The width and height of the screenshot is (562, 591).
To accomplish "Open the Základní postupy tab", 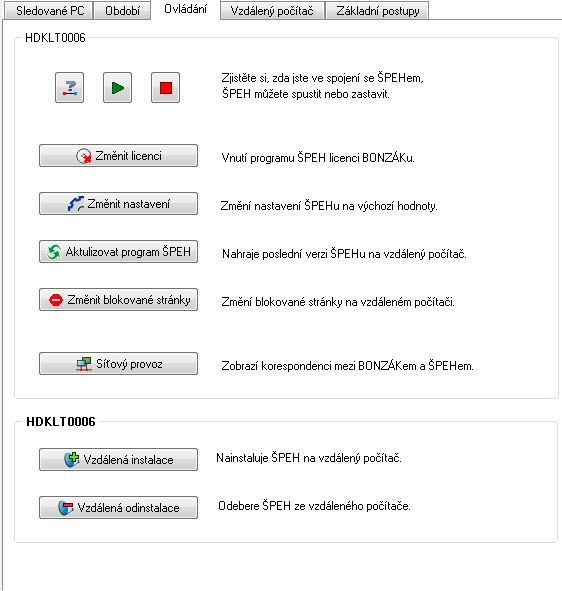I will (x=377, y=11).
